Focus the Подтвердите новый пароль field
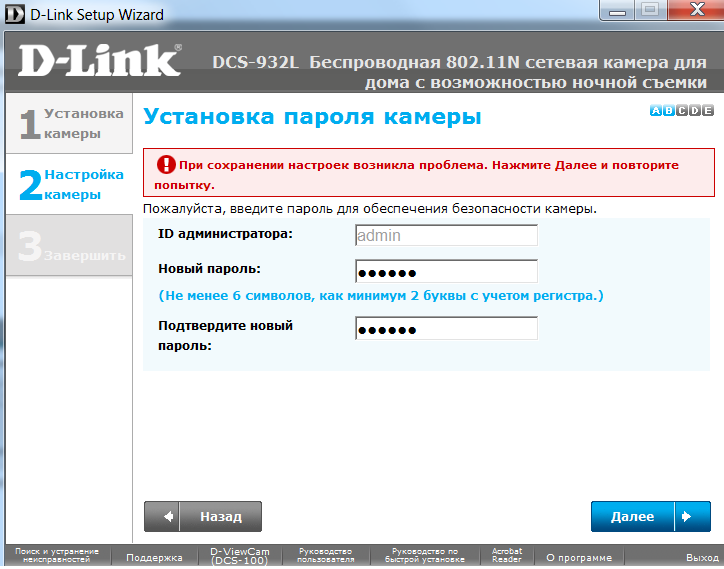The width and height of the screenshot is (724, 569). coord(446,330)
